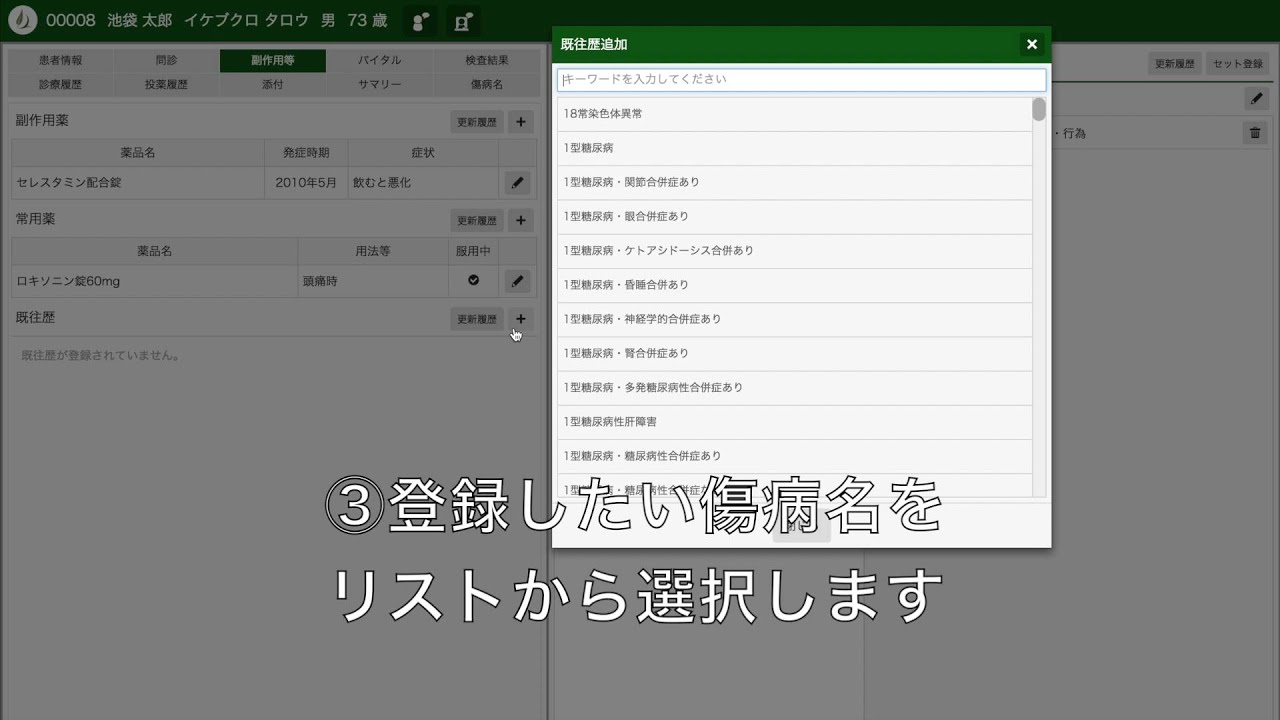Open the 患者情報 tab
Image resolution: width=1280 pixels, height=720 pixels.
click(x=61, y=61)
